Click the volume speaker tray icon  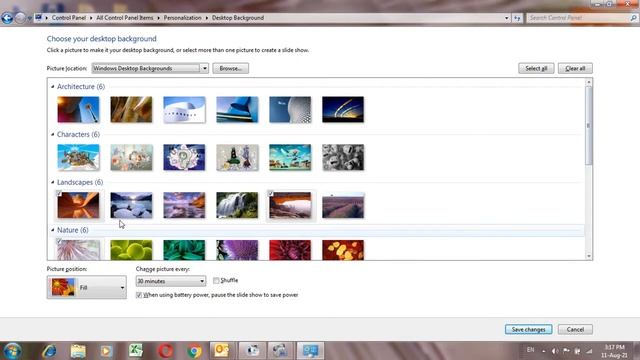click(x=555, y=351)
